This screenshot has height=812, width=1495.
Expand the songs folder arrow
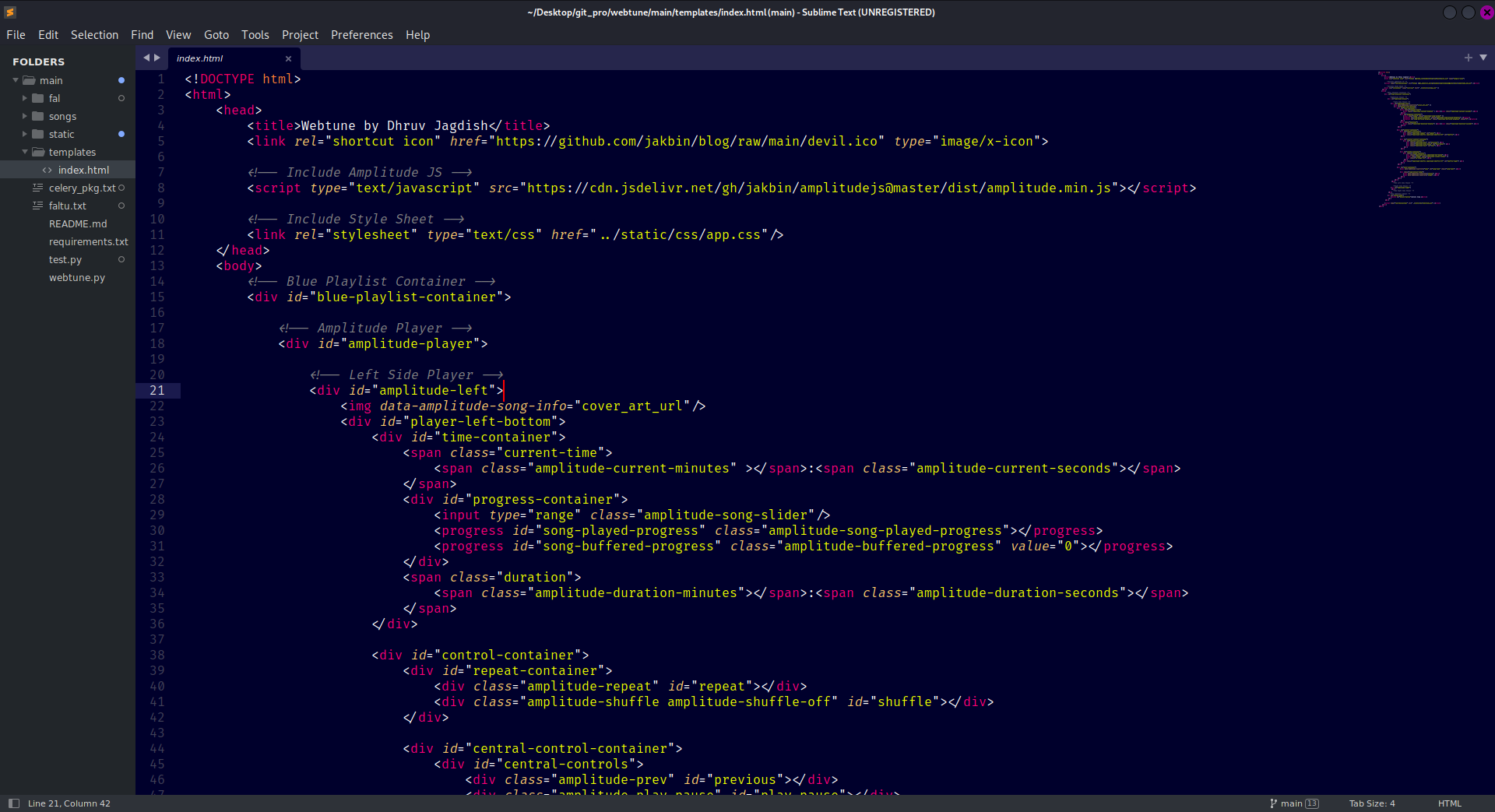tap(25, 116)
